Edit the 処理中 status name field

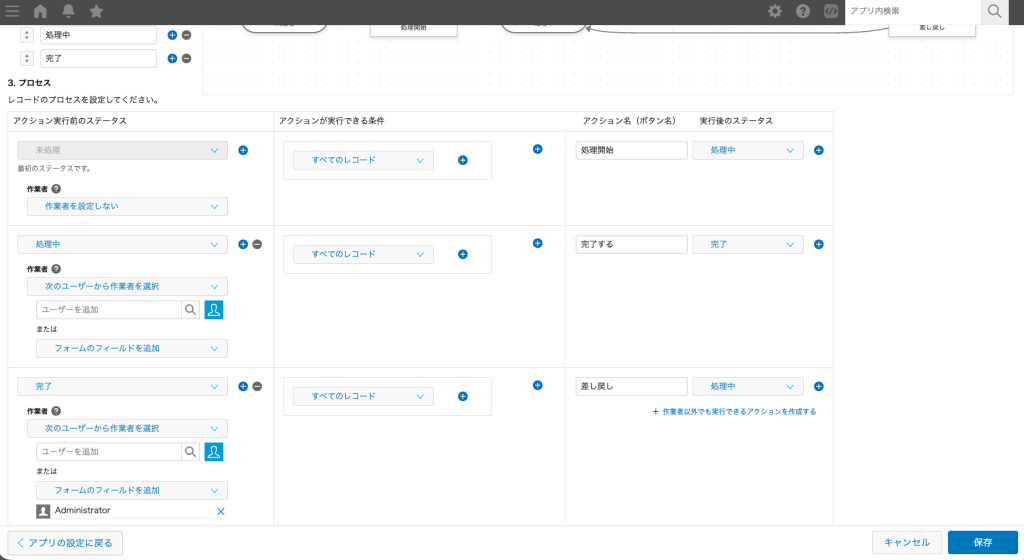pyautogui.click(x=99, y=35)
